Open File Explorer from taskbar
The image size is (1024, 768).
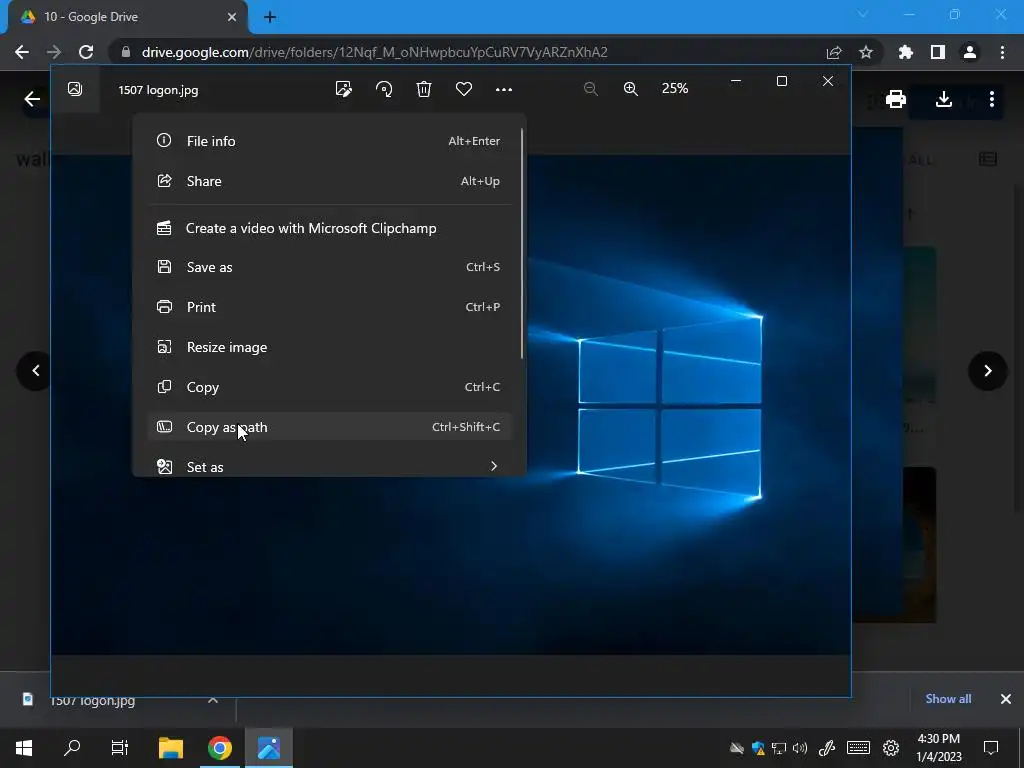[171, 748]
